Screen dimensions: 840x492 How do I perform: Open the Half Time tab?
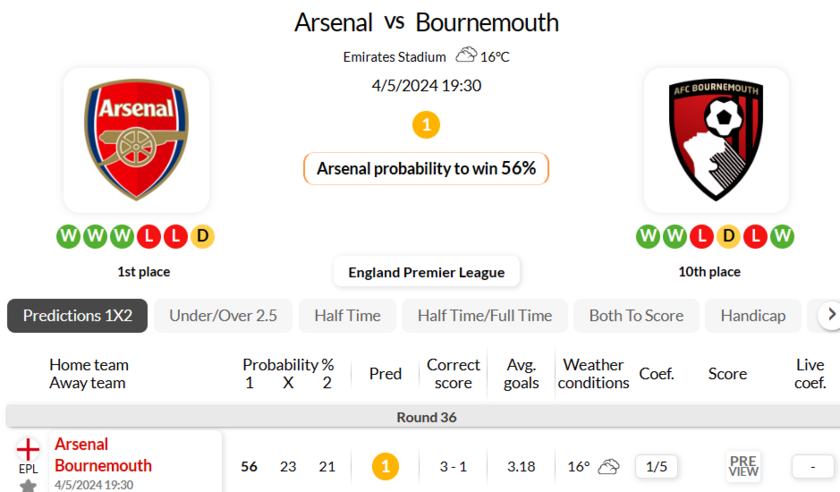pos(347,316)
